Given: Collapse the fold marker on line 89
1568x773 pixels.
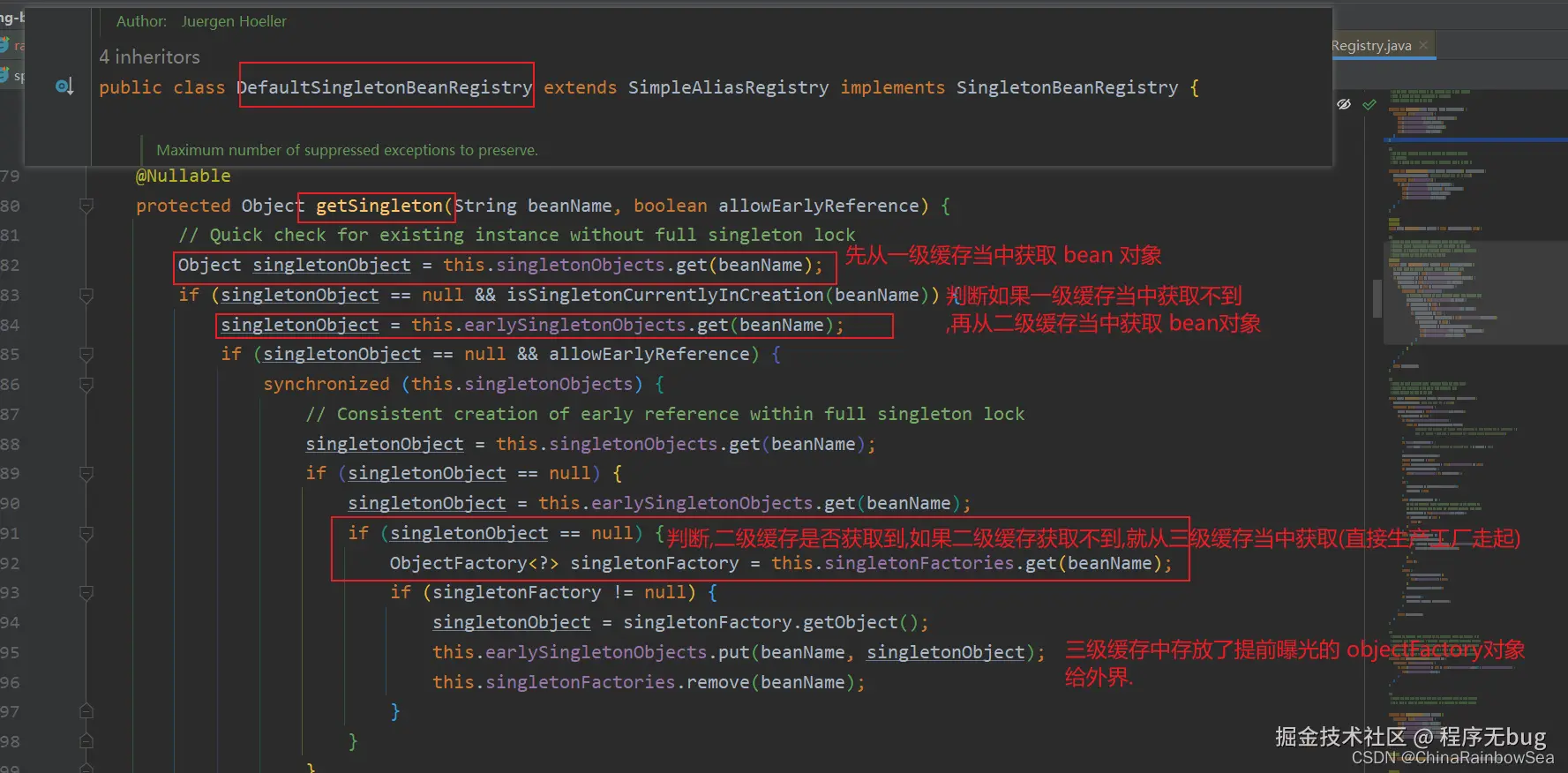Looking at the screenshot, I should point(86,473).
